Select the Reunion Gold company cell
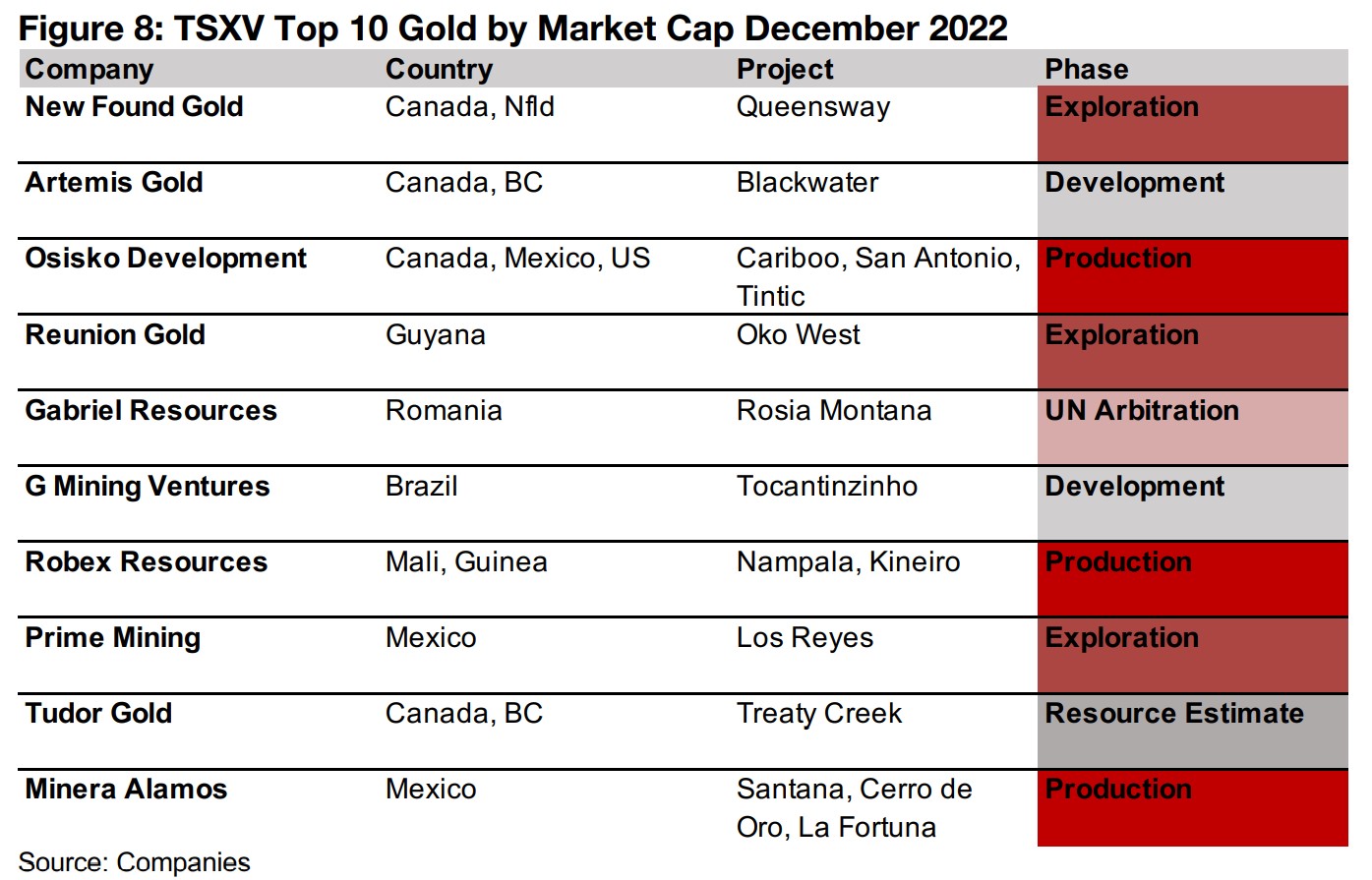1372x880 pixels. 115,335
